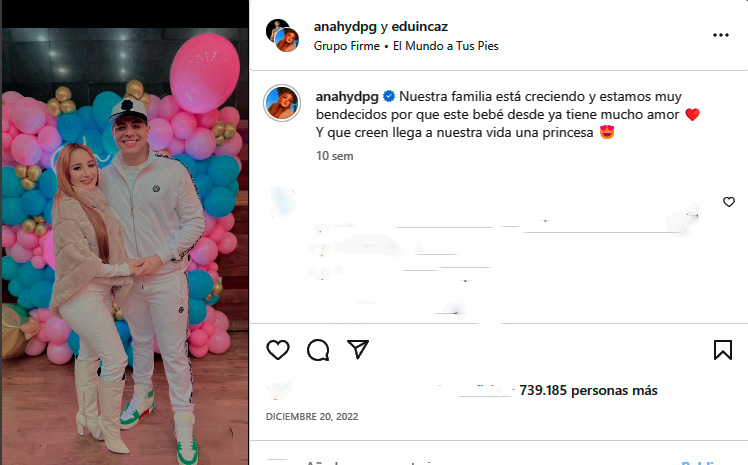Click the 10 sem timestamp

(334, 156)
